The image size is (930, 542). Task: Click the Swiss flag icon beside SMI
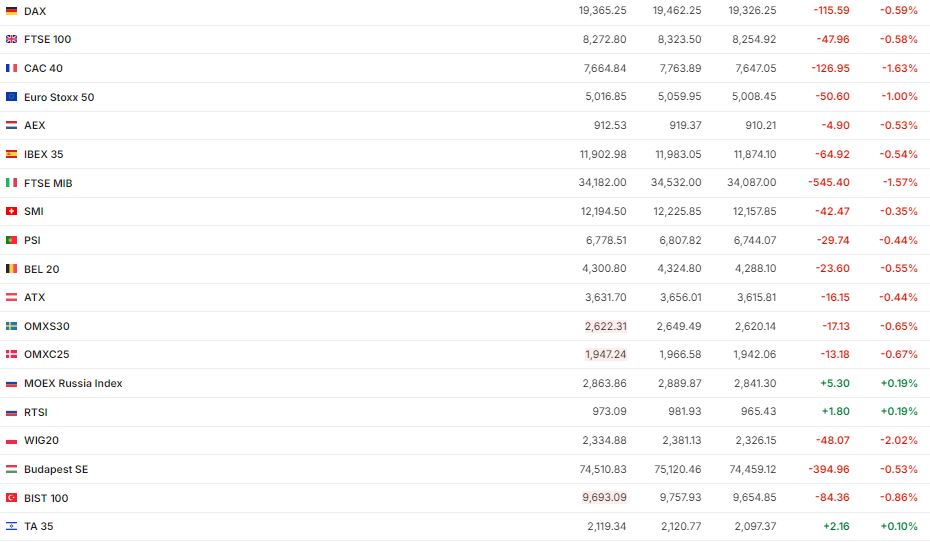(11, 212)
